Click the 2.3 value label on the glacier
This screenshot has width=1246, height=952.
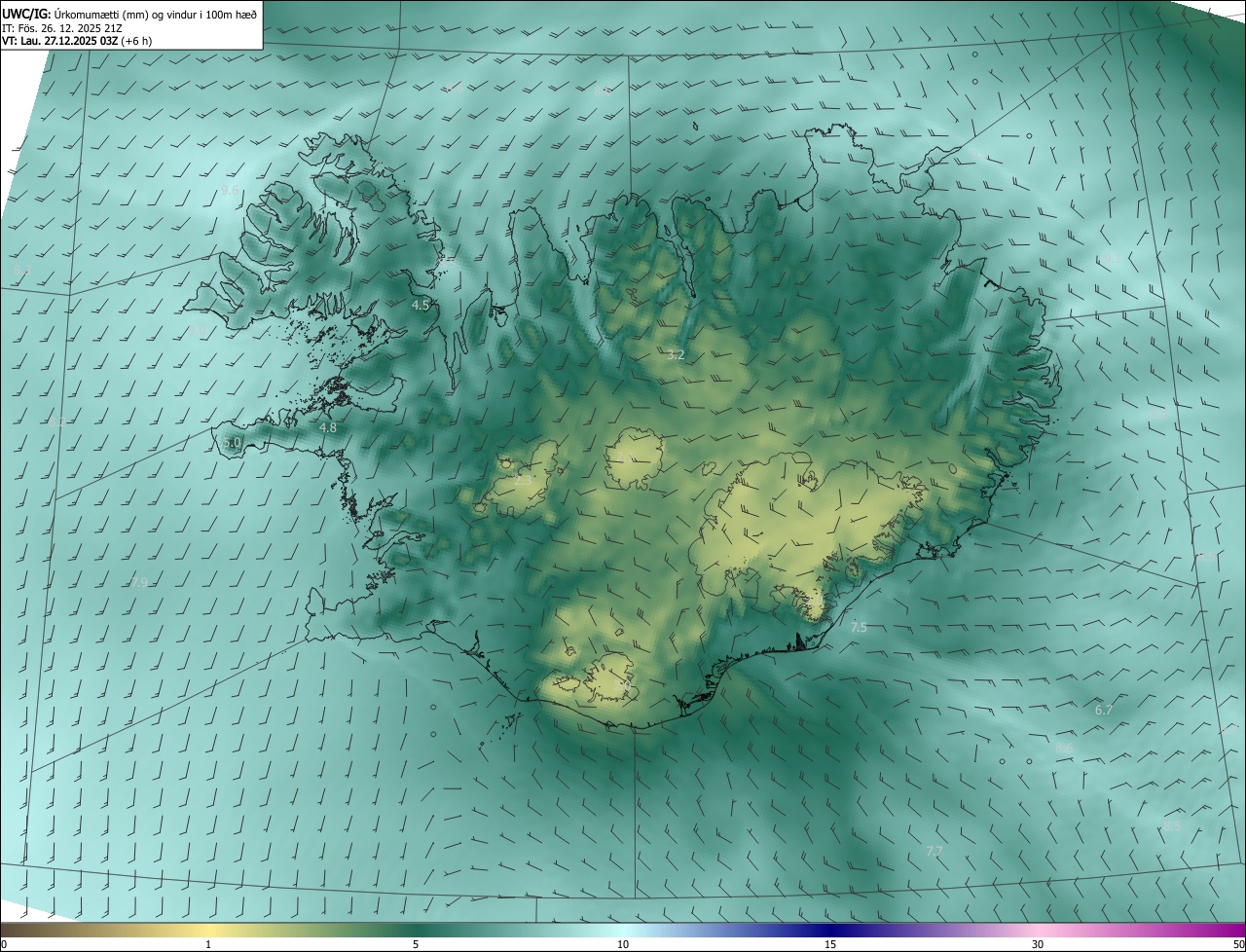[x=524, y=480]
